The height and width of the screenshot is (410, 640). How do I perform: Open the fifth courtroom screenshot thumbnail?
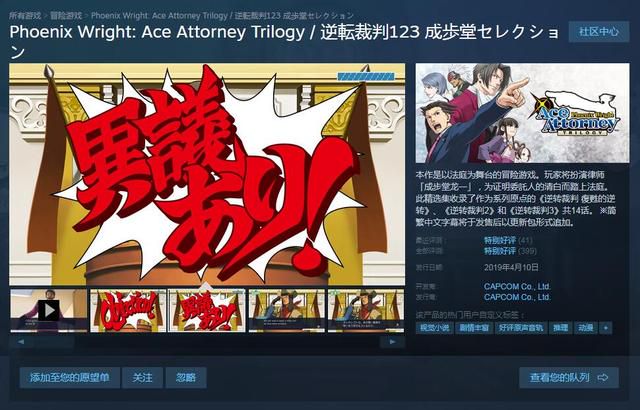pos(366,310)
